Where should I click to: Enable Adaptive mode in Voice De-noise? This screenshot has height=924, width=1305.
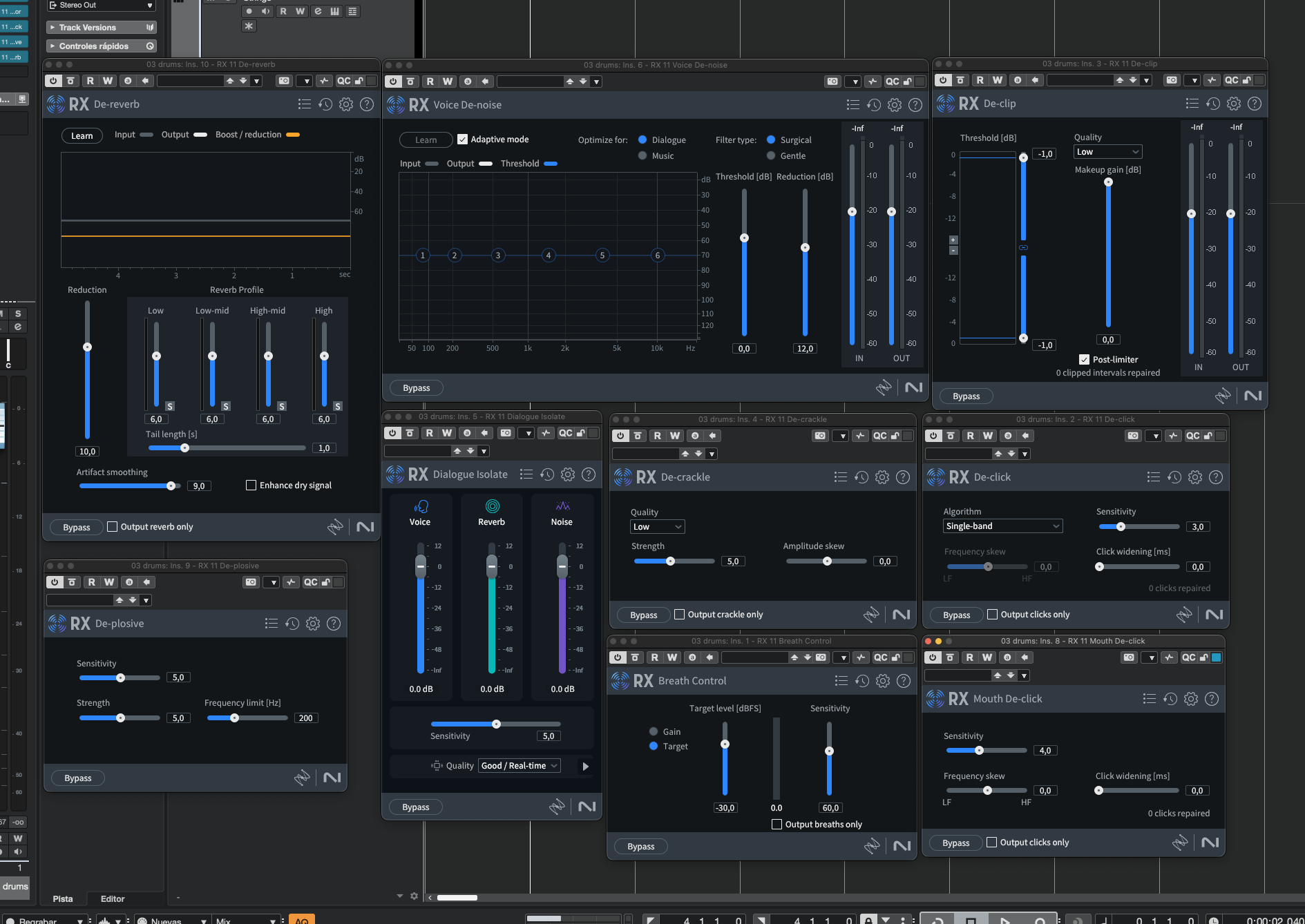[x=463, y=139]
